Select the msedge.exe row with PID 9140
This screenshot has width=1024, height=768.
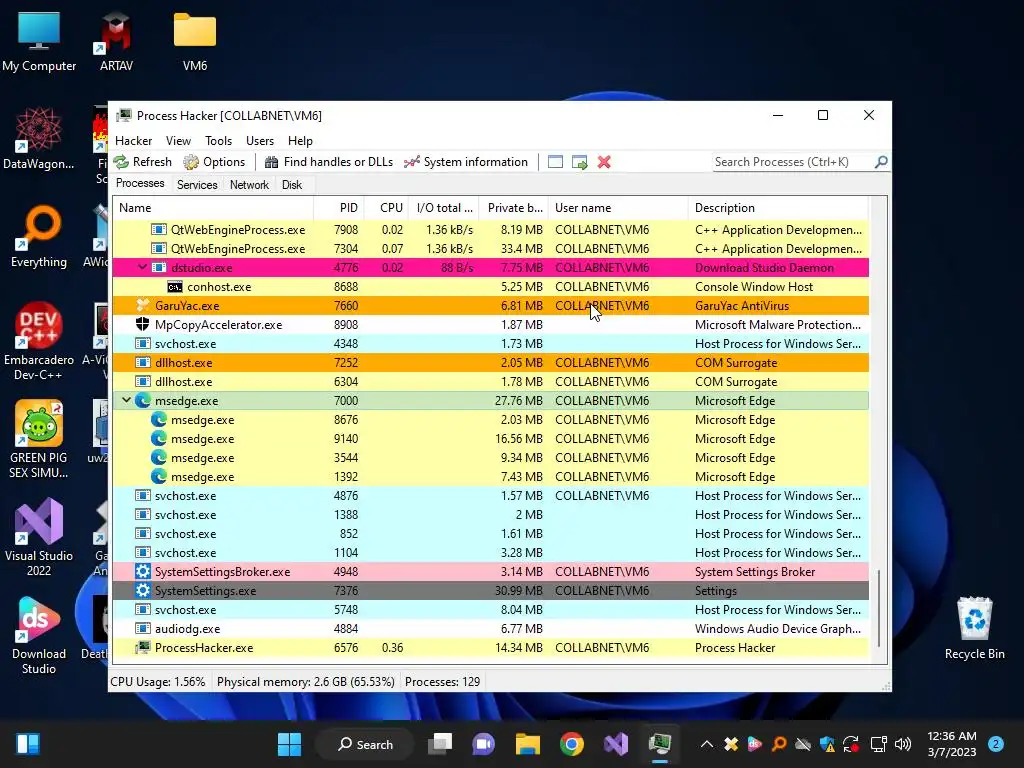pos(490,439)
